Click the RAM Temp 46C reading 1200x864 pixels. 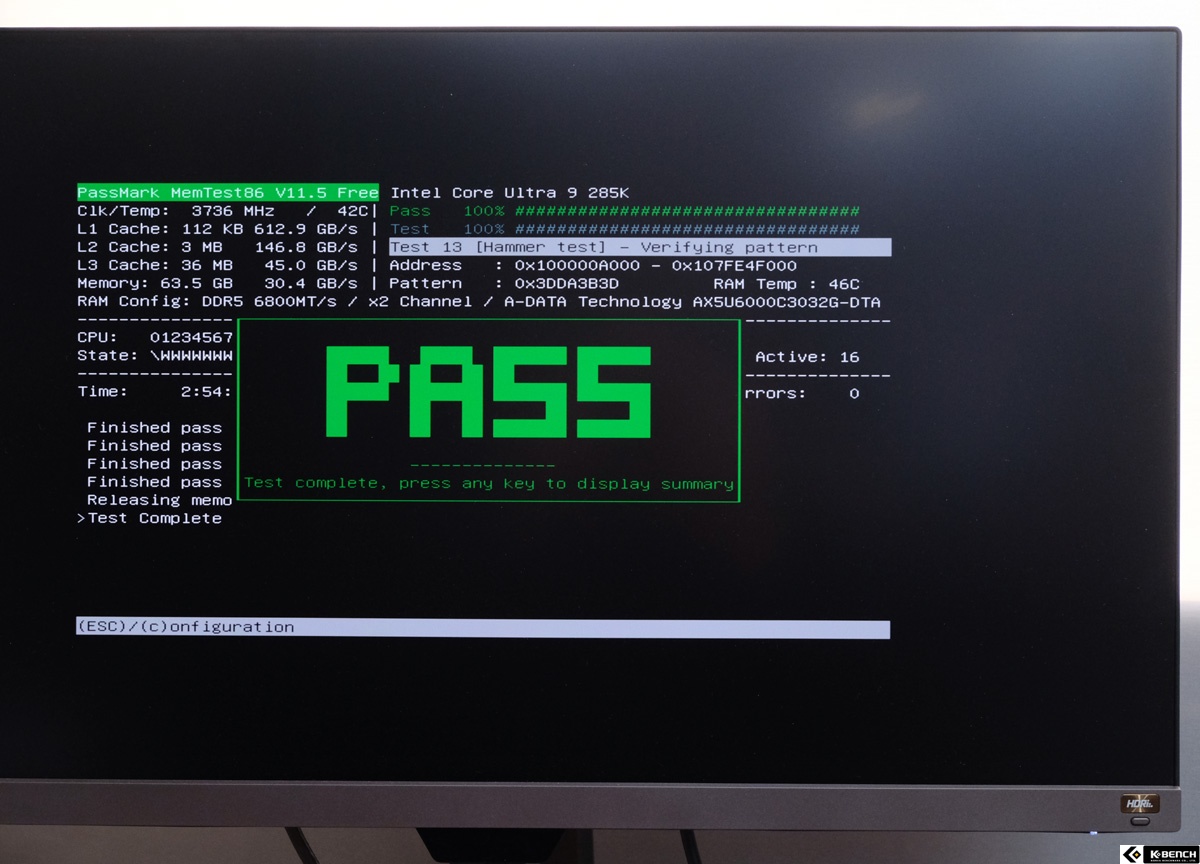[x=786, y=284]
